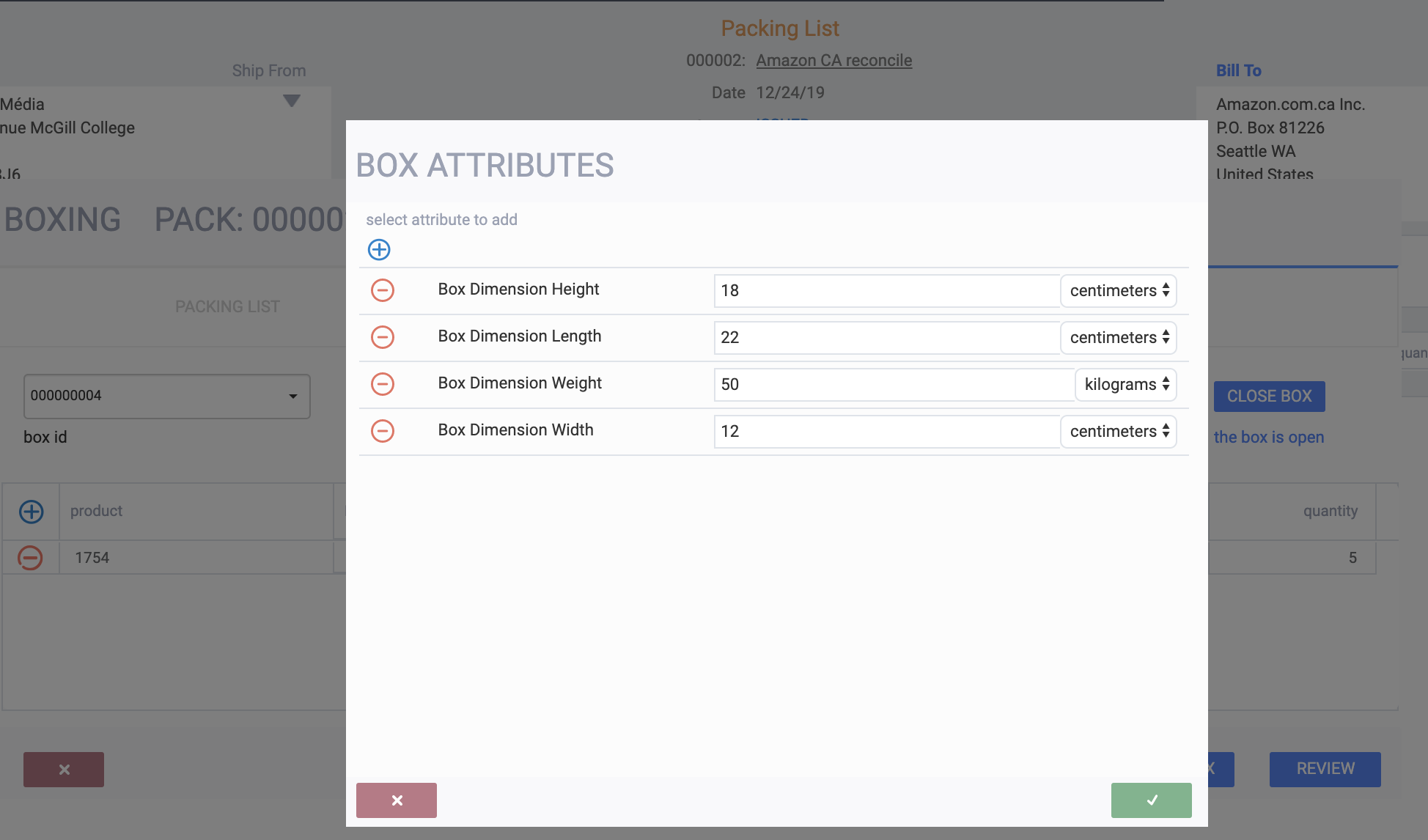Expand Ship From address dropdown arrow
This screenshot has height=840, width=1428.
292,100
